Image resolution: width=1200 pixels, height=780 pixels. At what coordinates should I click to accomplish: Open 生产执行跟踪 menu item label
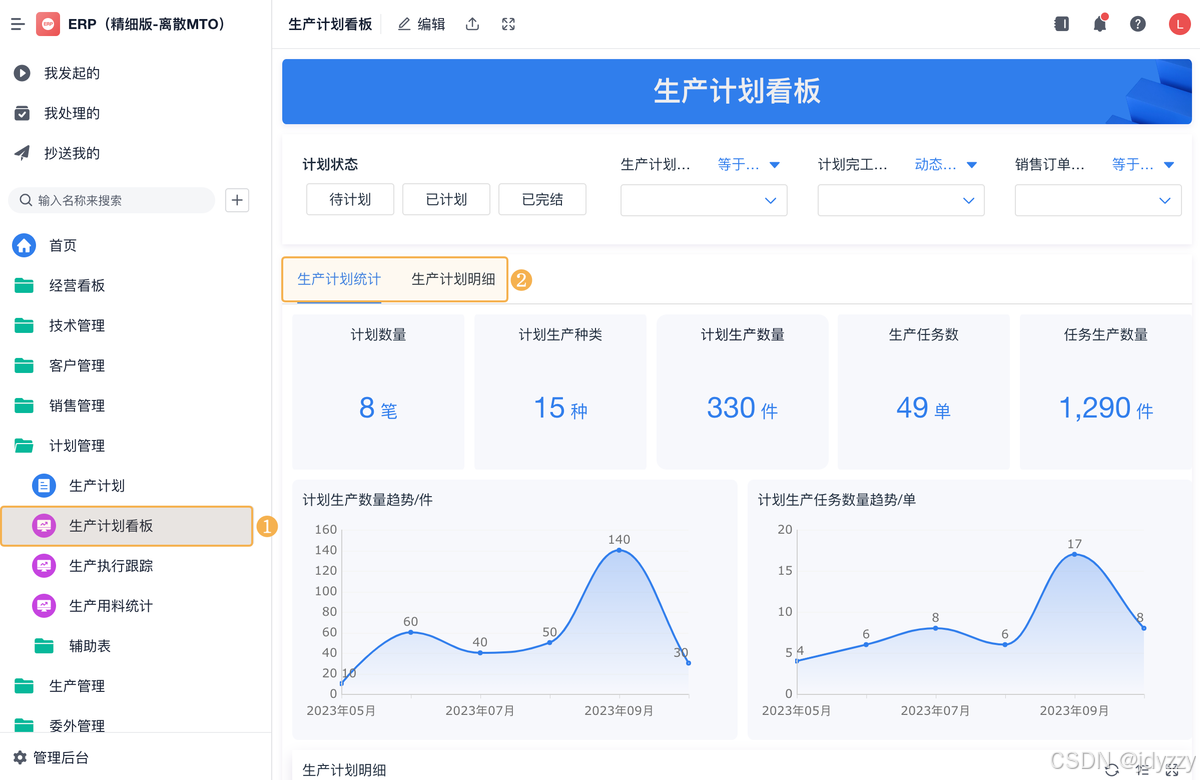111,566
